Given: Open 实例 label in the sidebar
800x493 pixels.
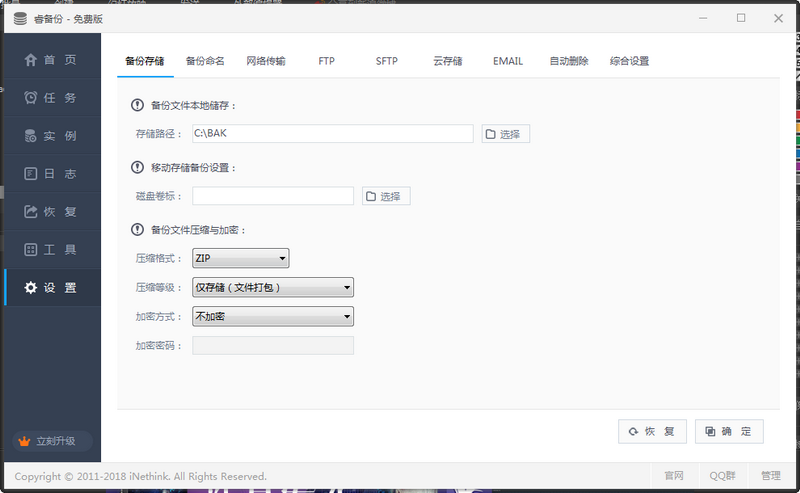Looking at the screenshot, I should coord(60,136).
